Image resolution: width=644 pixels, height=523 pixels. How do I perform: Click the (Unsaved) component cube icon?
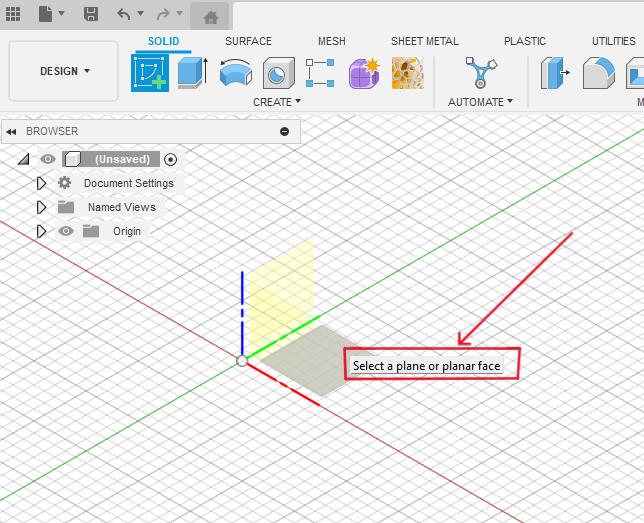(x=73, y=159)
